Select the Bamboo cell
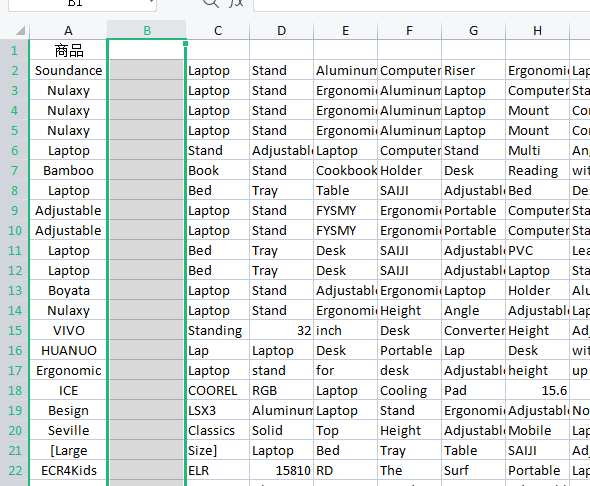 point(68,170)
